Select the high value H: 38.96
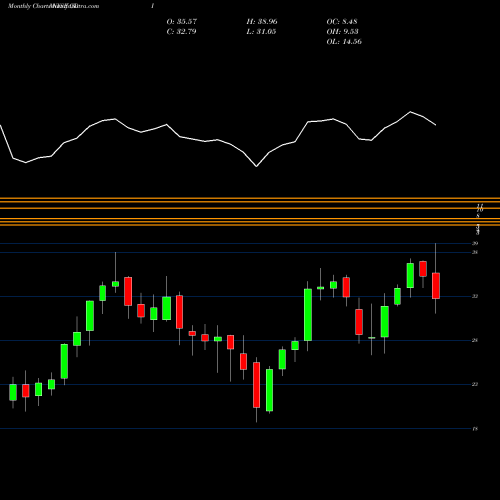Screen dimensions: 500x500 pyautogui.click(x=262, y=22)
